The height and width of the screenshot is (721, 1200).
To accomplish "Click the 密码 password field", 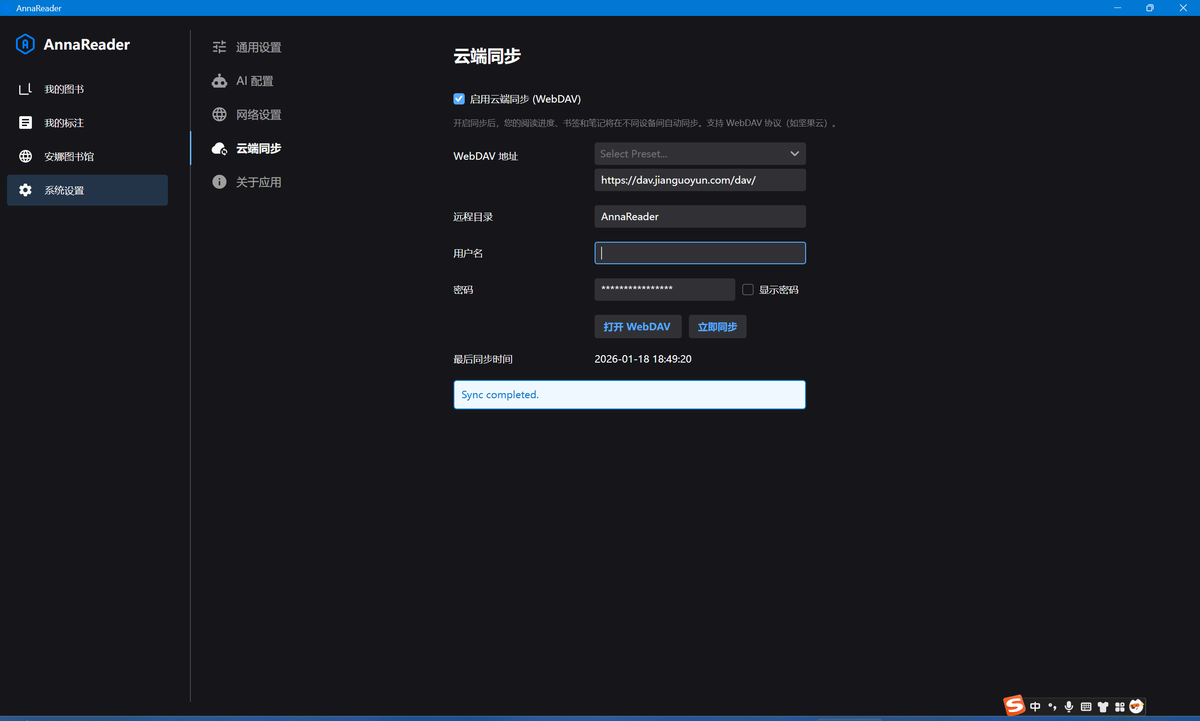I will coord(665,289).
